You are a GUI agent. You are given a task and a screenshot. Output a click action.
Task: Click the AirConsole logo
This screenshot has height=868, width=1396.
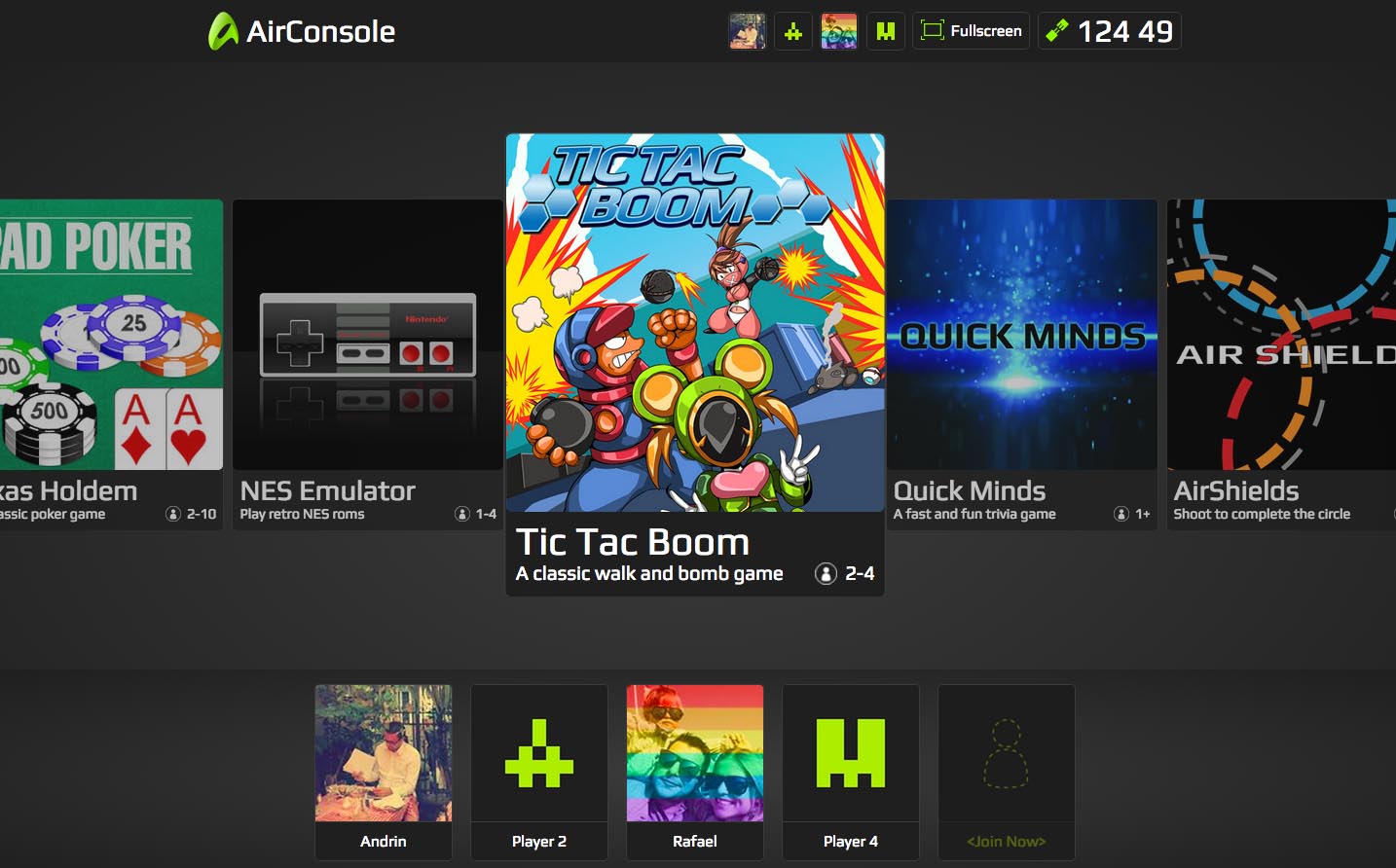302,31
